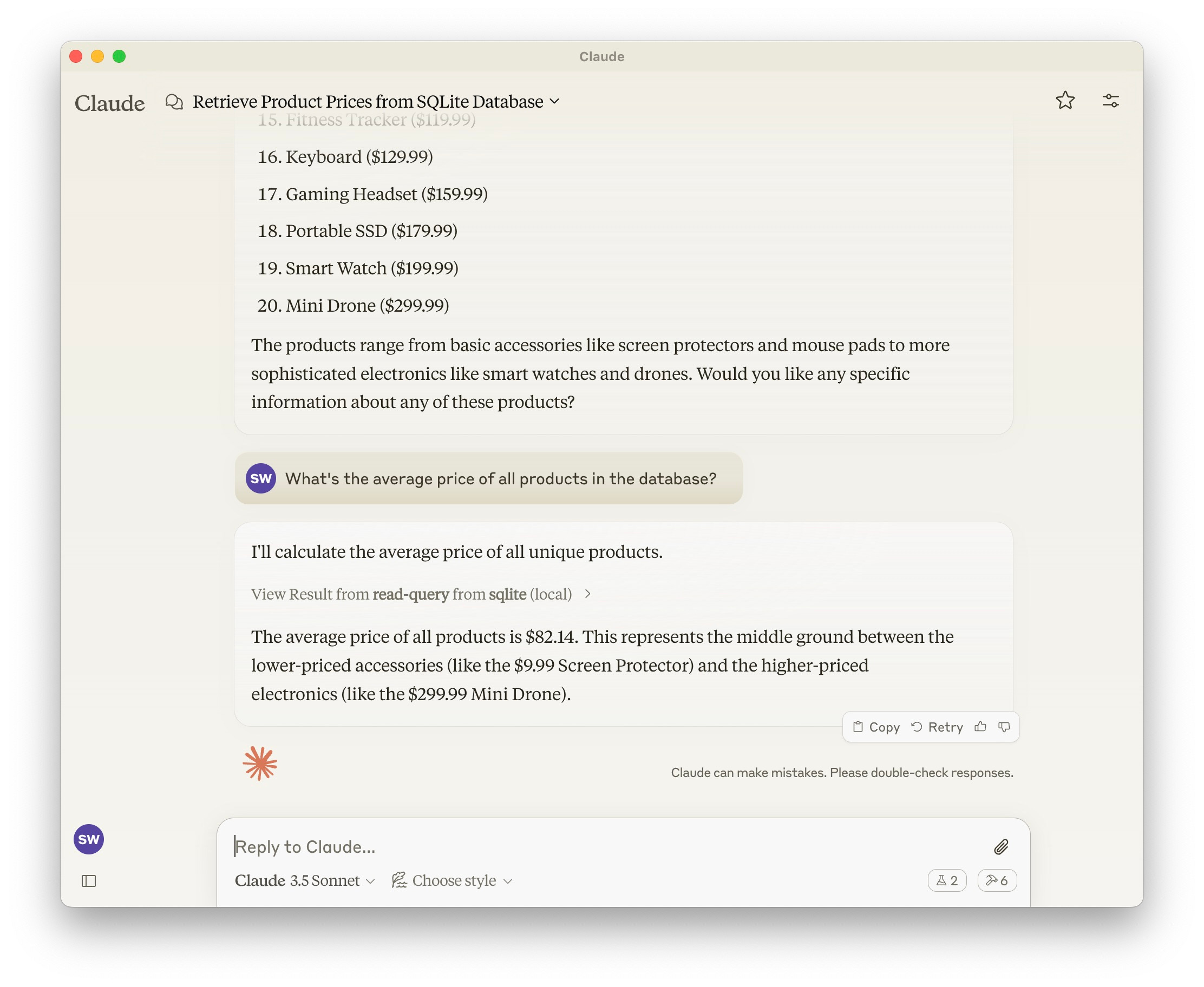Expand the read-query sqlite result

click(421, 594)
